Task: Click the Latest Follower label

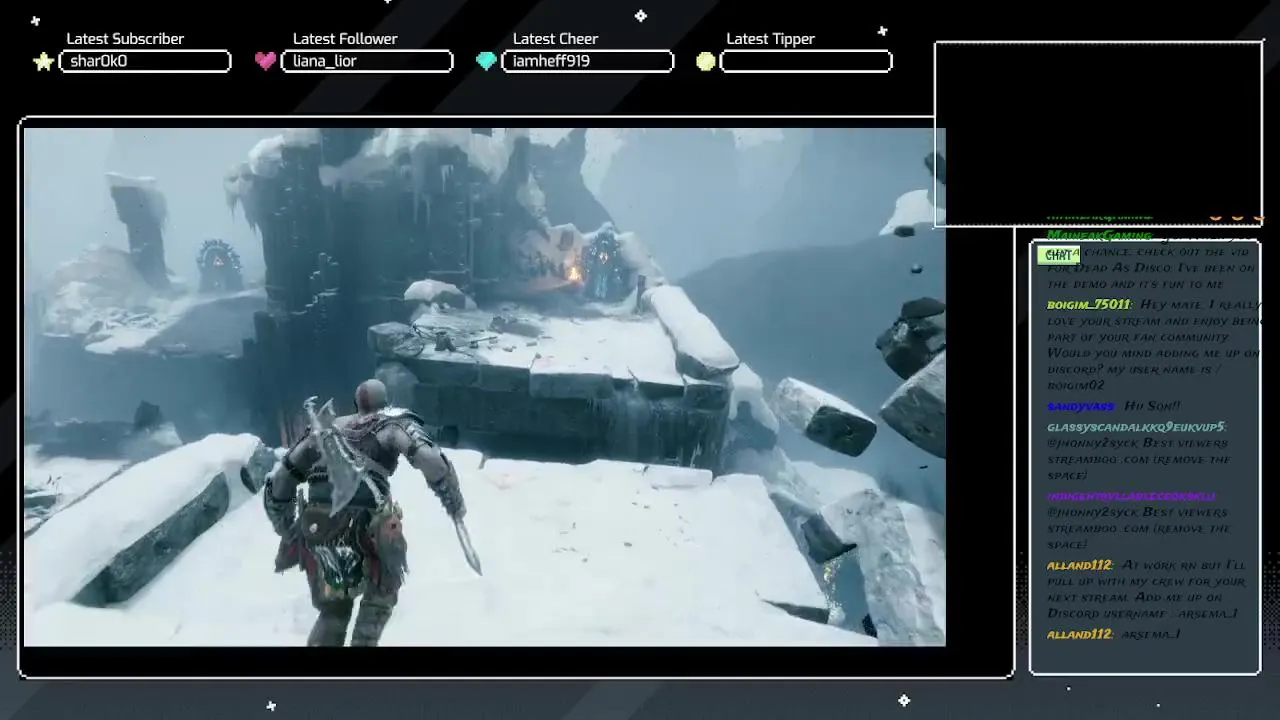Action: pyautogui.click(x=345, y=39)
